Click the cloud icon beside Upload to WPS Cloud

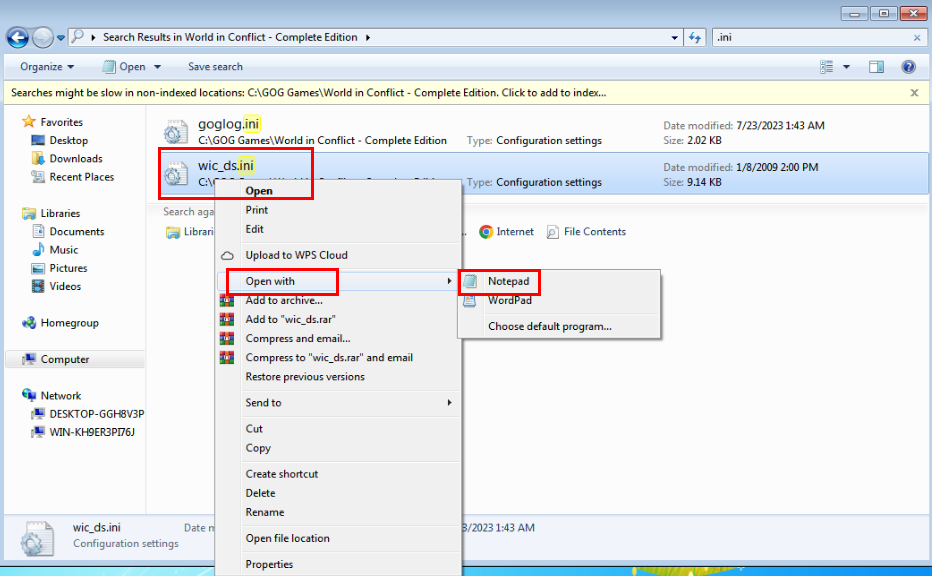(227, 256)
